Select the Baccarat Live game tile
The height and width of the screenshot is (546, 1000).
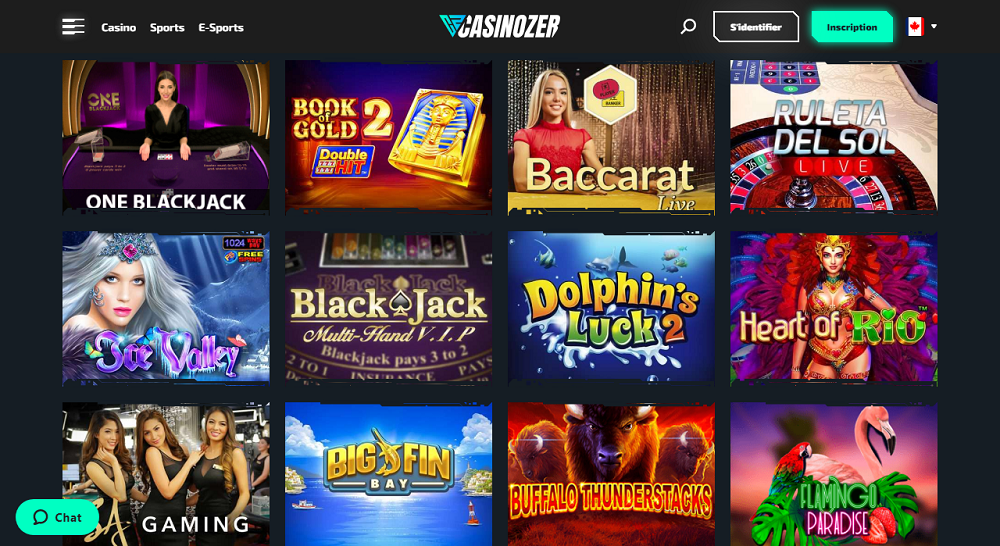(x=611, y=137)
